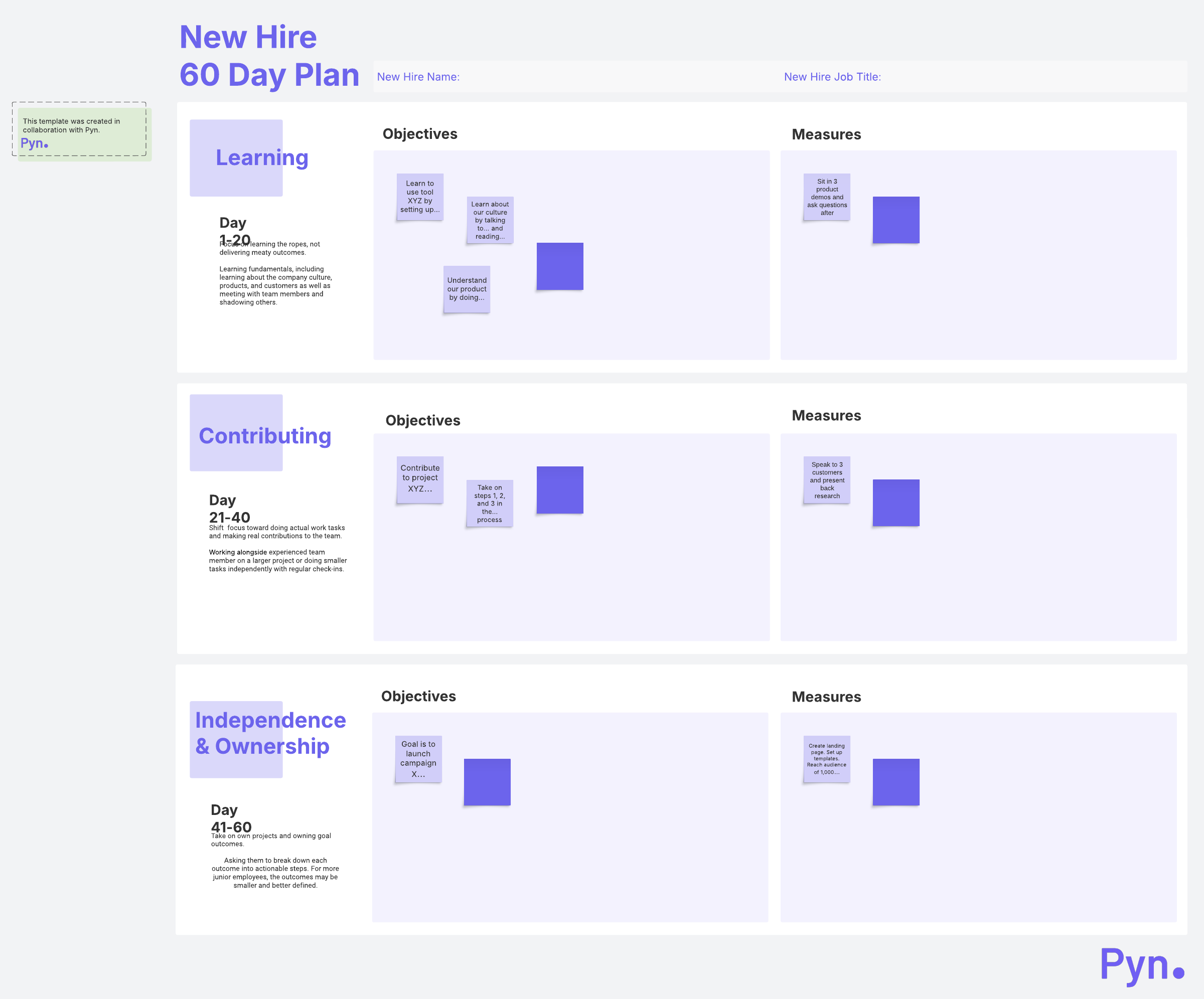Select the 'Speak to 3 customers' sticky note
The width and height of the screenshot is (1204, 999).
(827, 480)
